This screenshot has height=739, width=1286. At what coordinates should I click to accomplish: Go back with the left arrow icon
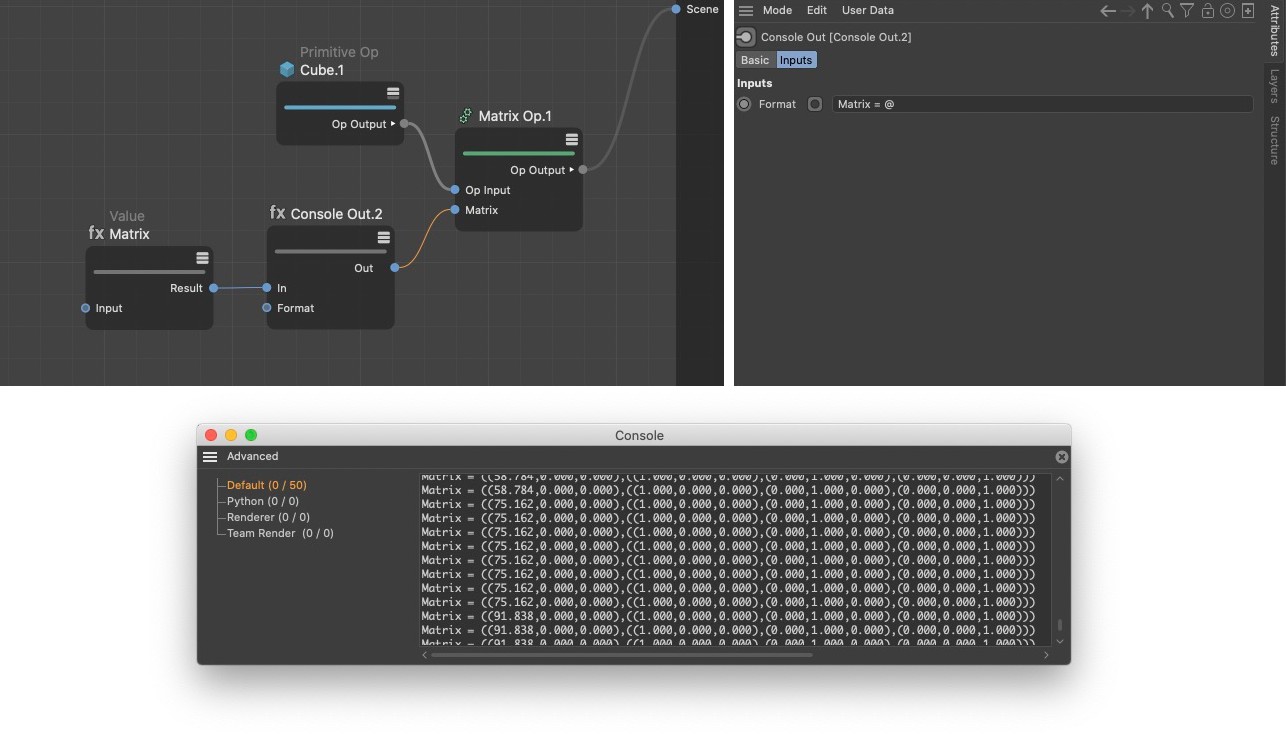(x=1108, y=11)
